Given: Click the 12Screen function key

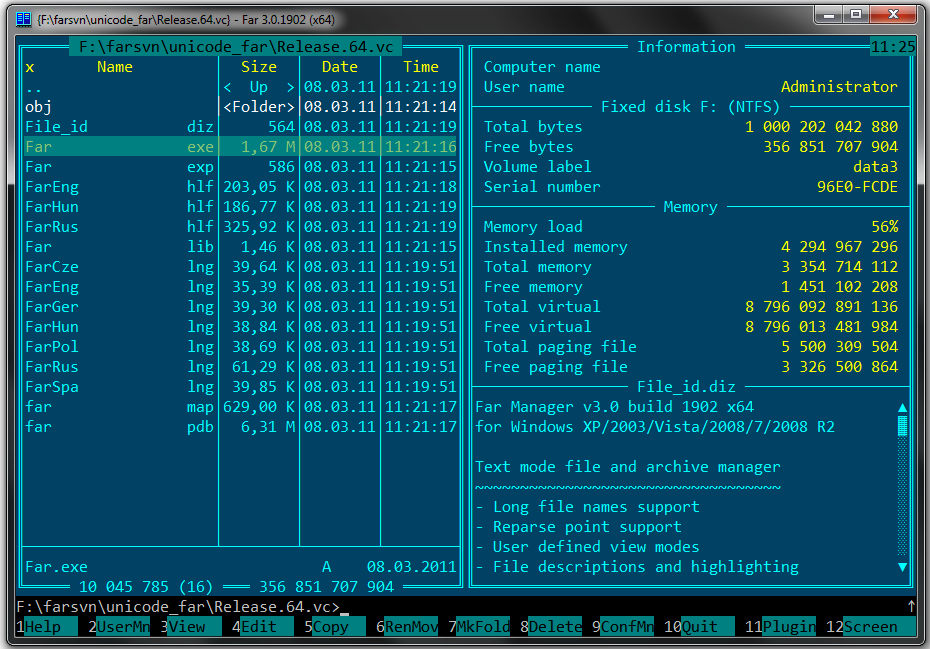Looking at the screenshot, I should (870, 626).
